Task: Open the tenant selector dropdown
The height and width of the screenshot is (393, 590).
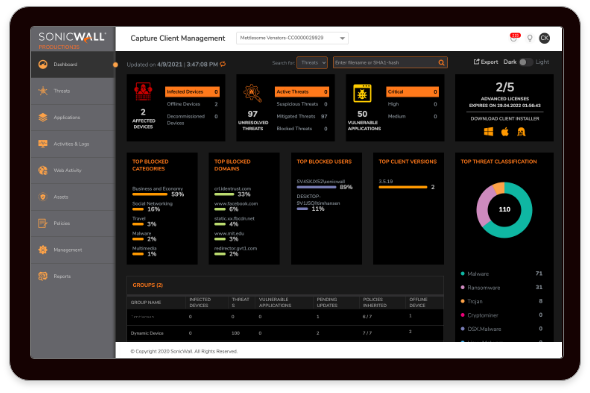Action: coord(292,38)
